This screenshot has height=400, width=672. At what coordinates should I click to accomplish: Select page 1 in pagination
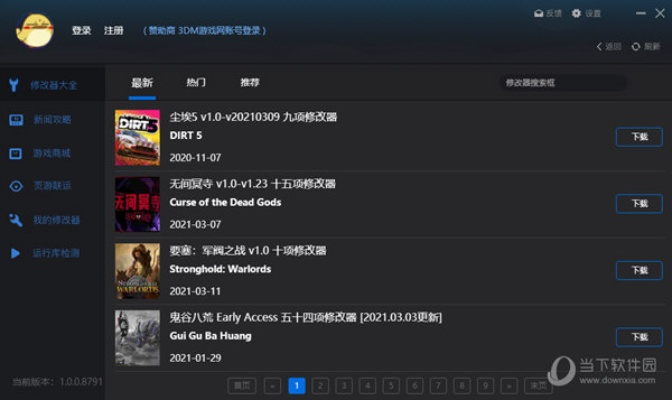(x=297, y=386)
